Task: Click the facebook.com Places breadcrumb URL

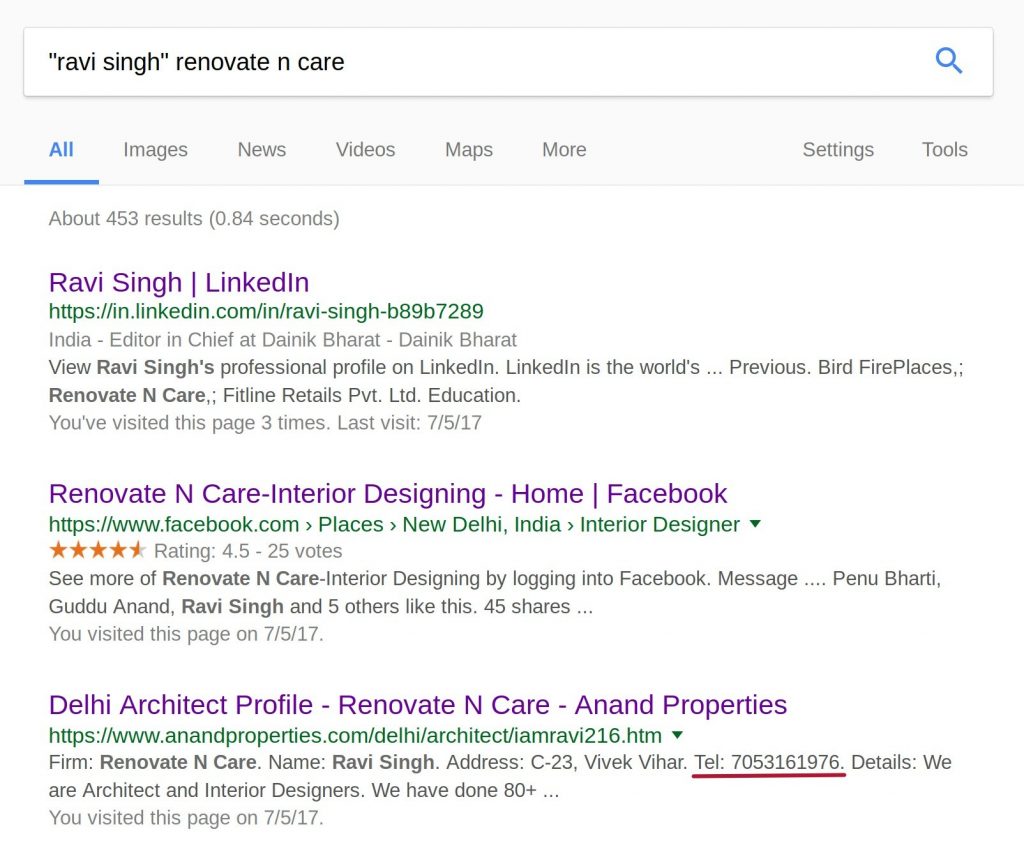Action: tap(394, 525)
